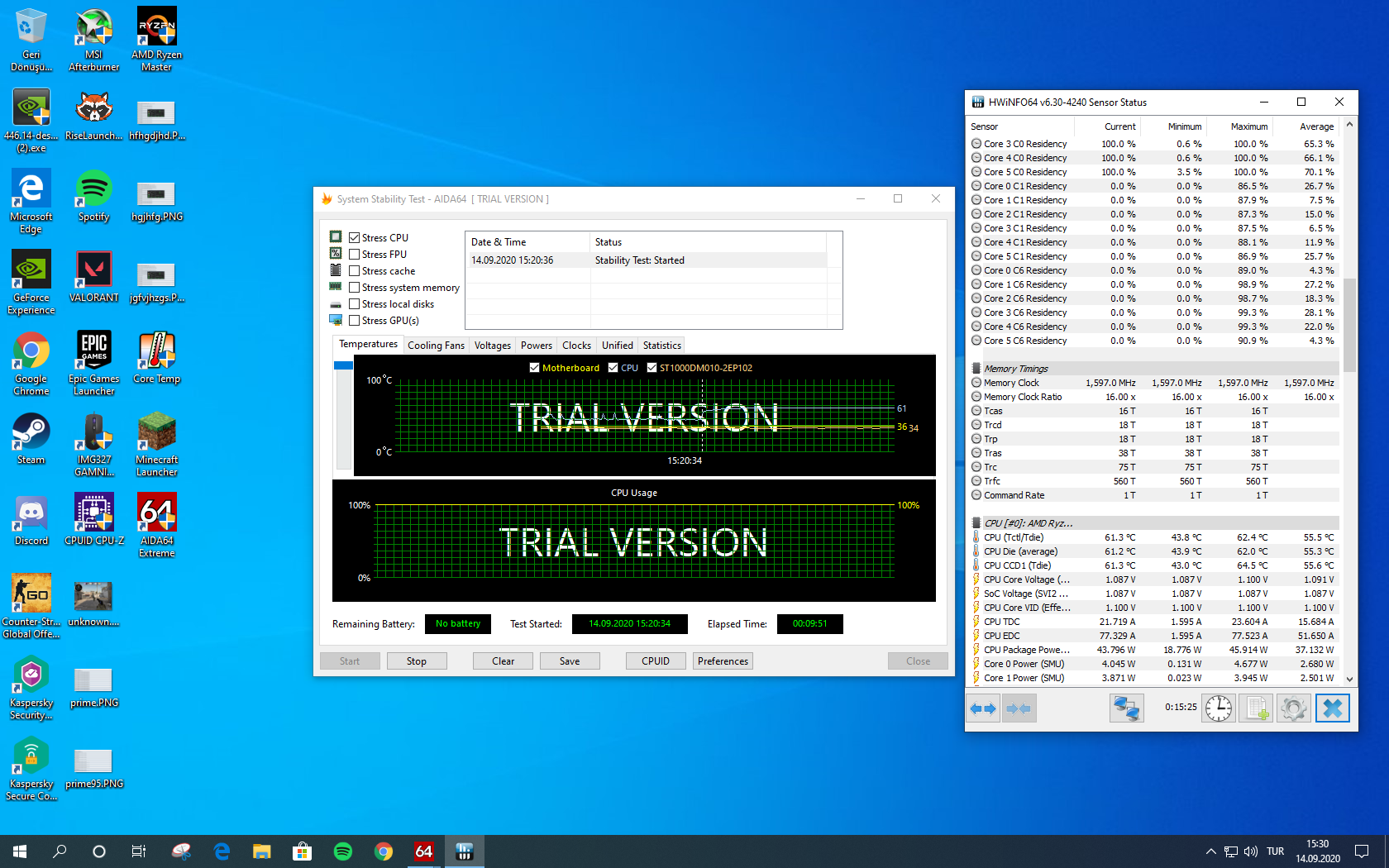Enable Stress system memory checkbox
This screenshot has height=868, width=1389.
(x=354, y=288)
